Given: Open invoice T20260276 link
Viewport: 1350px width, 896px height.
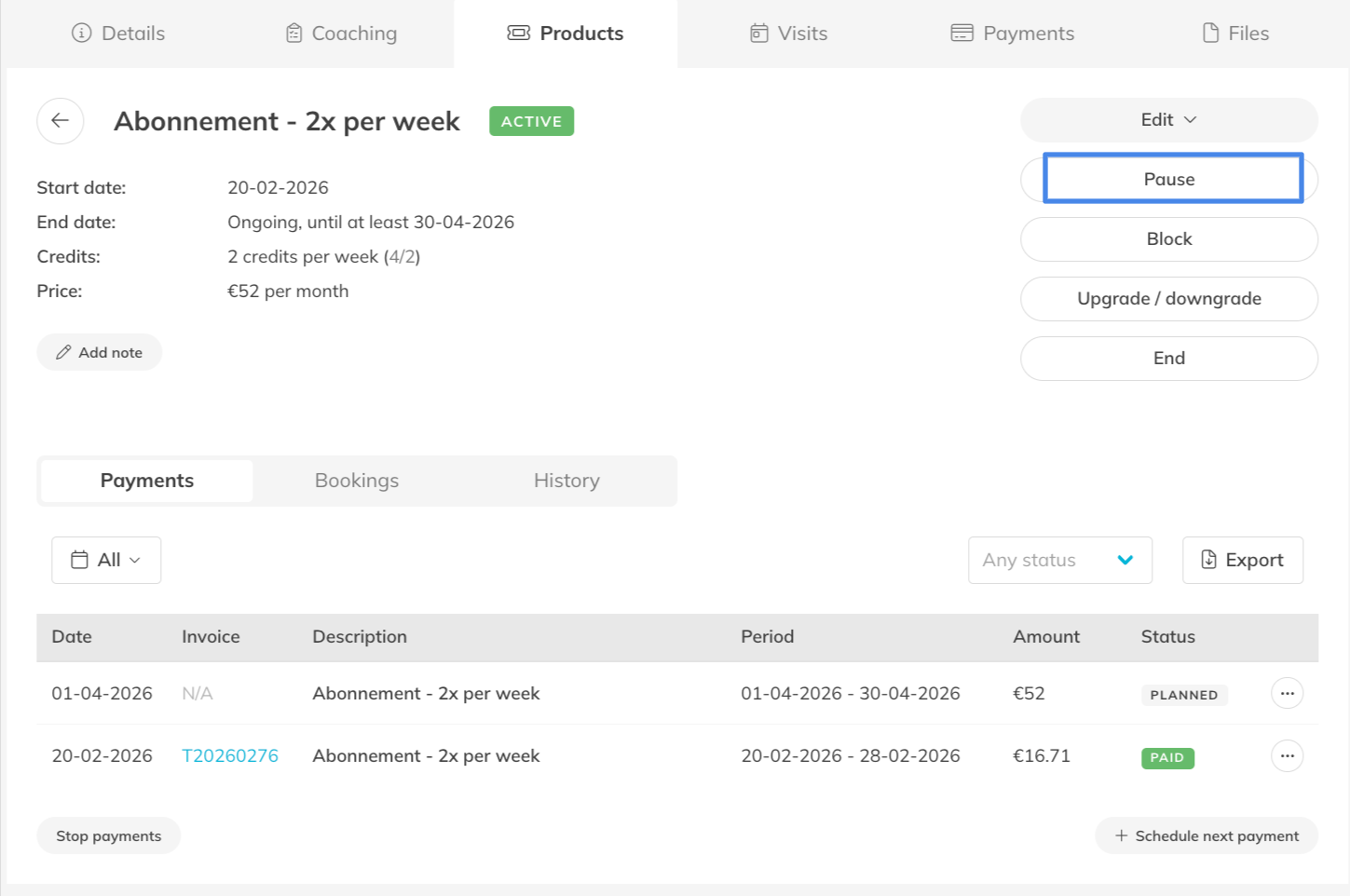Looking at the screenshot, I should (x=230, y=756).
